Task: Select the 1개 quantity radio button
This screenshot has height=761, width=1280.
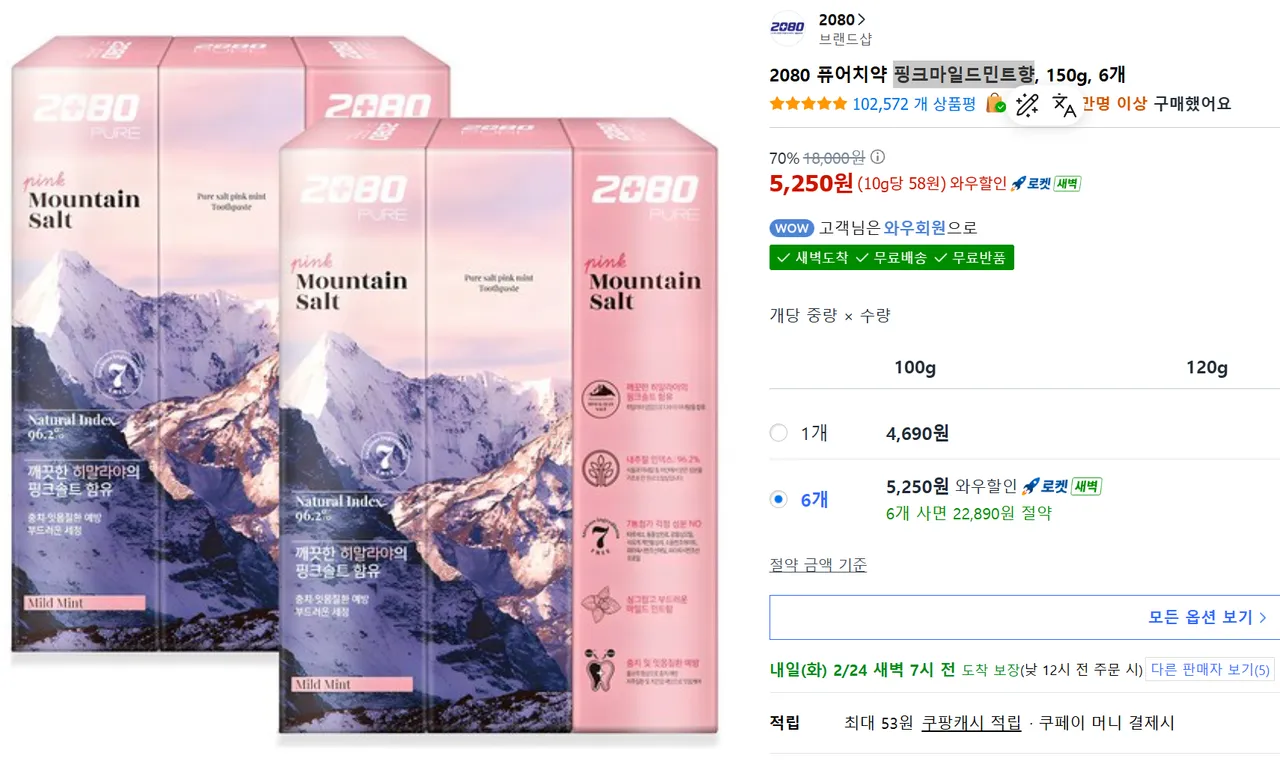Action: (x=779, y=433)
